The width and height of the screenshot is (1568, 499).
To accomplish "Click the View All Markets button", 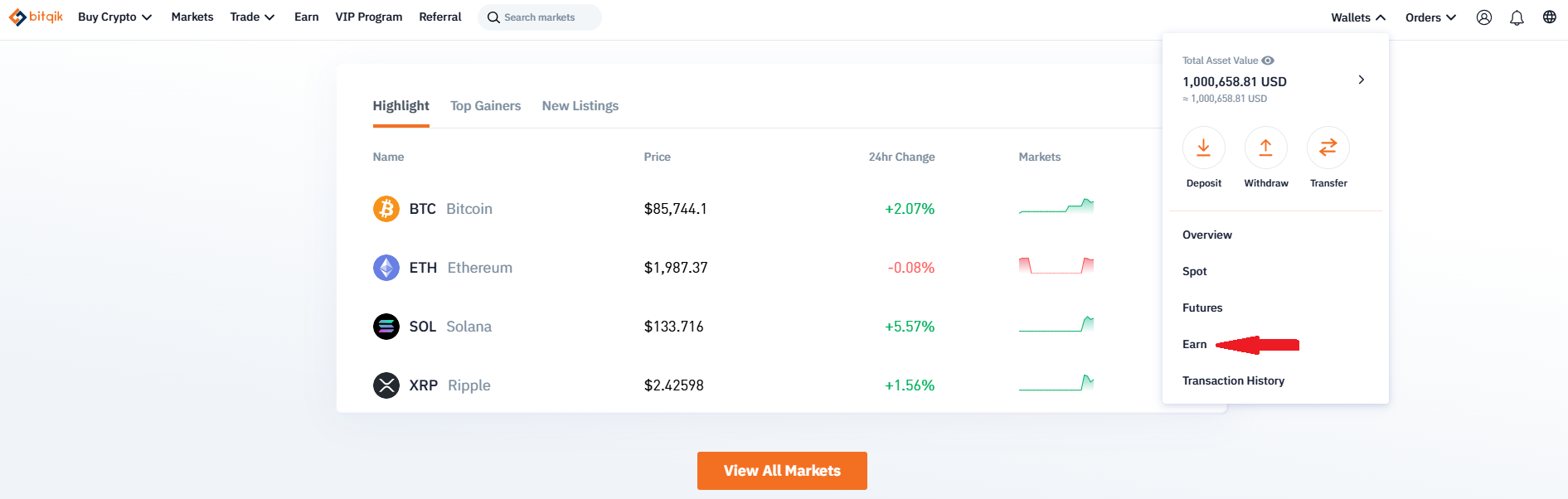I will 782,471.
